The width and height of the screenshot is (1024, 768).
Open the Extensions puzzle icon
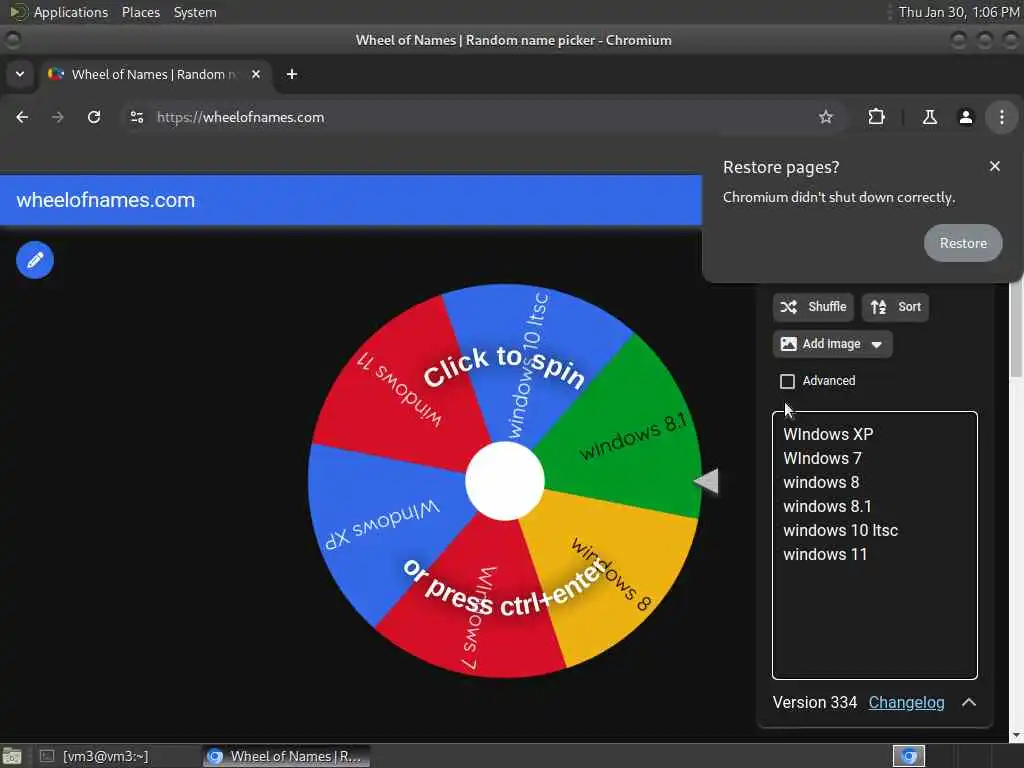[x=876, y=117]
